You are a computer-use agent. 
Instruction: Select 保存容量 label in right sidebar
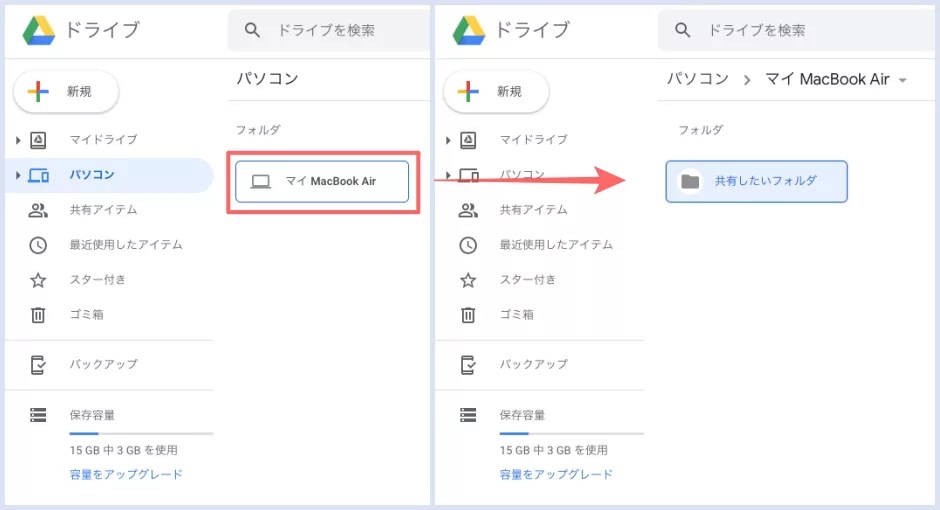522,415
